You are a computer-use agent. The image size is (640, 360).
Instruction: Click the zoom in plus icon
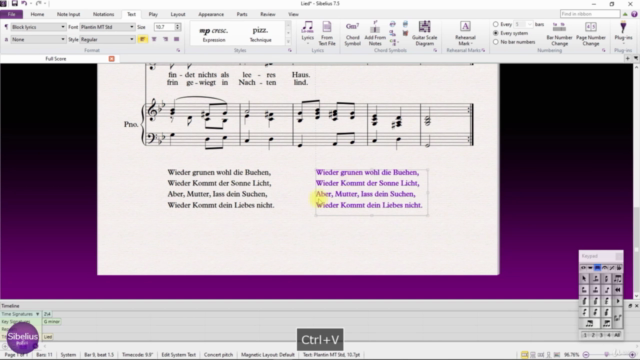pyautogui.click(x=633, y=355)
